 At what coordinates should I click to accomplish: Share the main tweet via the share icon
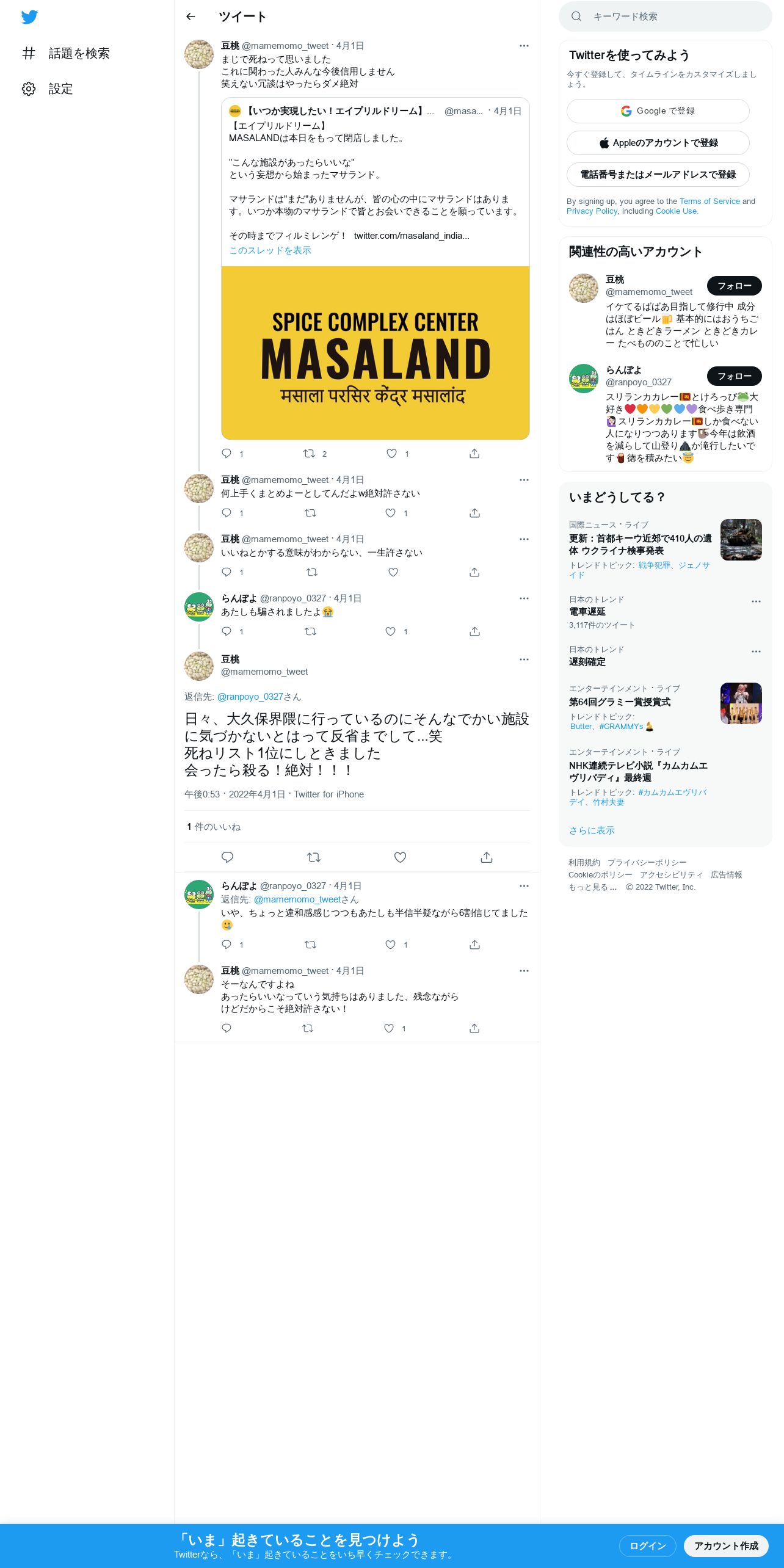[487, 857]
